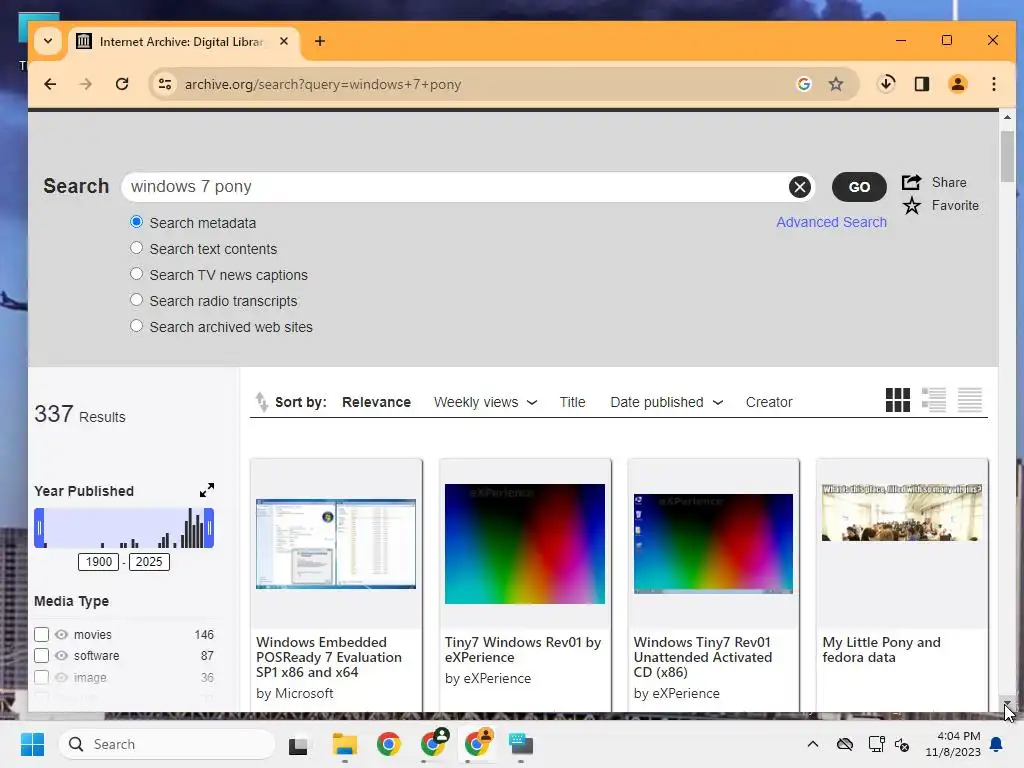The image size is (1024, 768).
Task: Open Chrome downloads icon
Action: 886,84
